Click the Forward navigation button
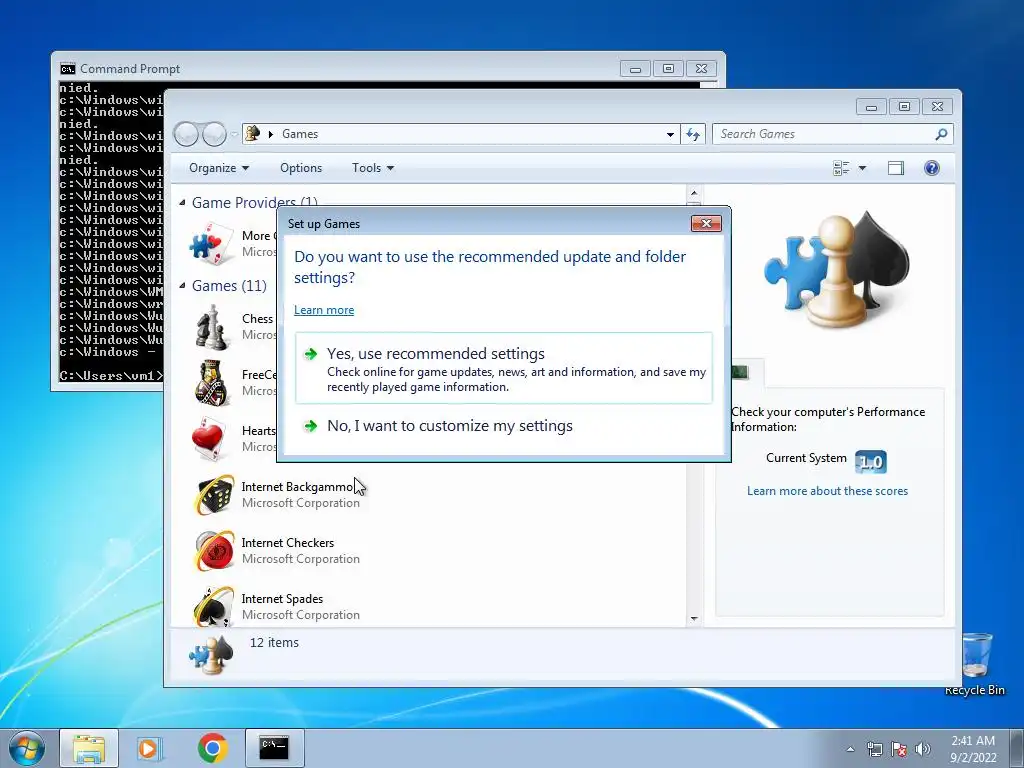1024x768 pixels. 214,134
